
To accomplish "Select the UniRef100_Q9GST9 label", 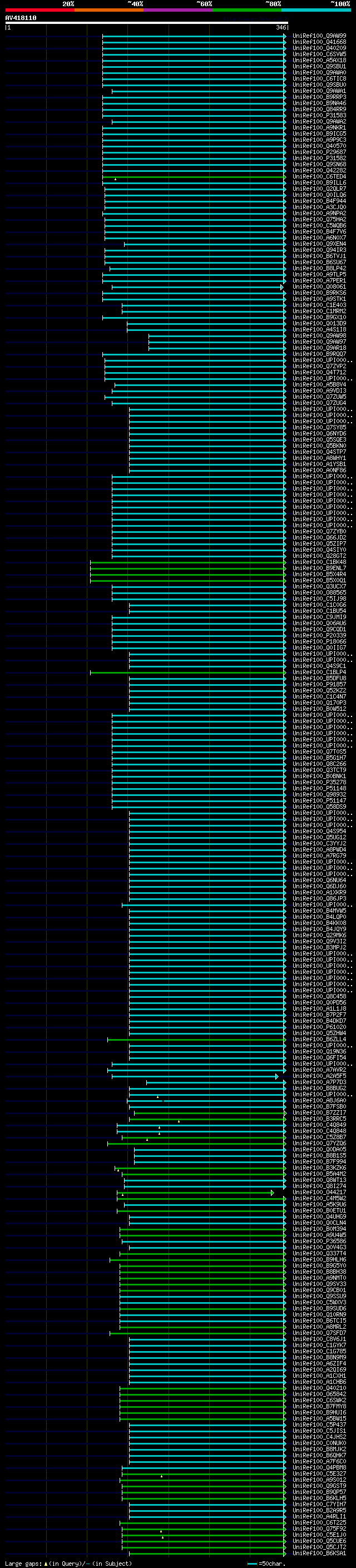I will pyautogui.click(x=319, y=1486).
